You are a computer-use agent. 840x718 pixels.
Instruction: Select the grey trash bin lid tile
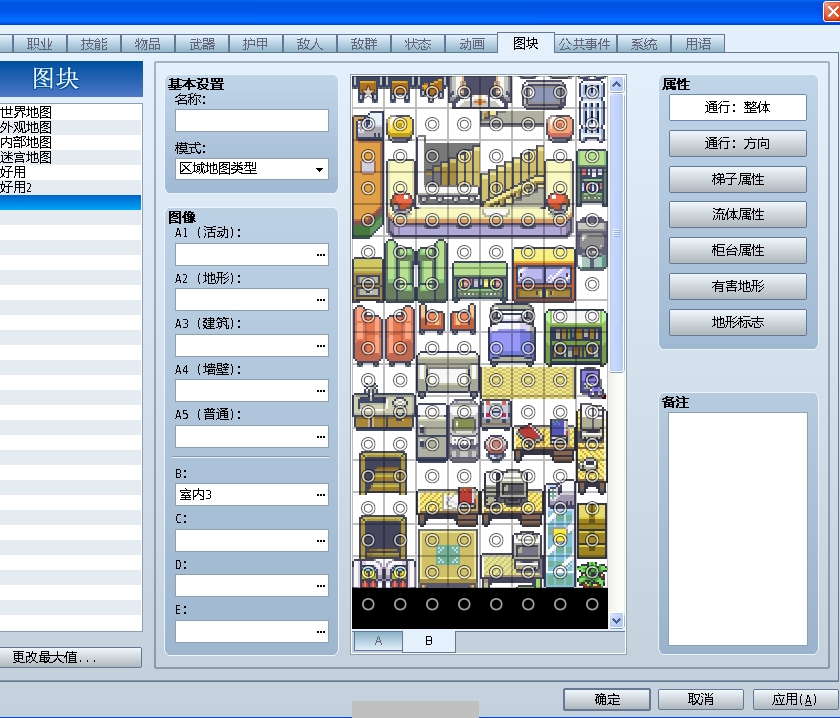592,220
